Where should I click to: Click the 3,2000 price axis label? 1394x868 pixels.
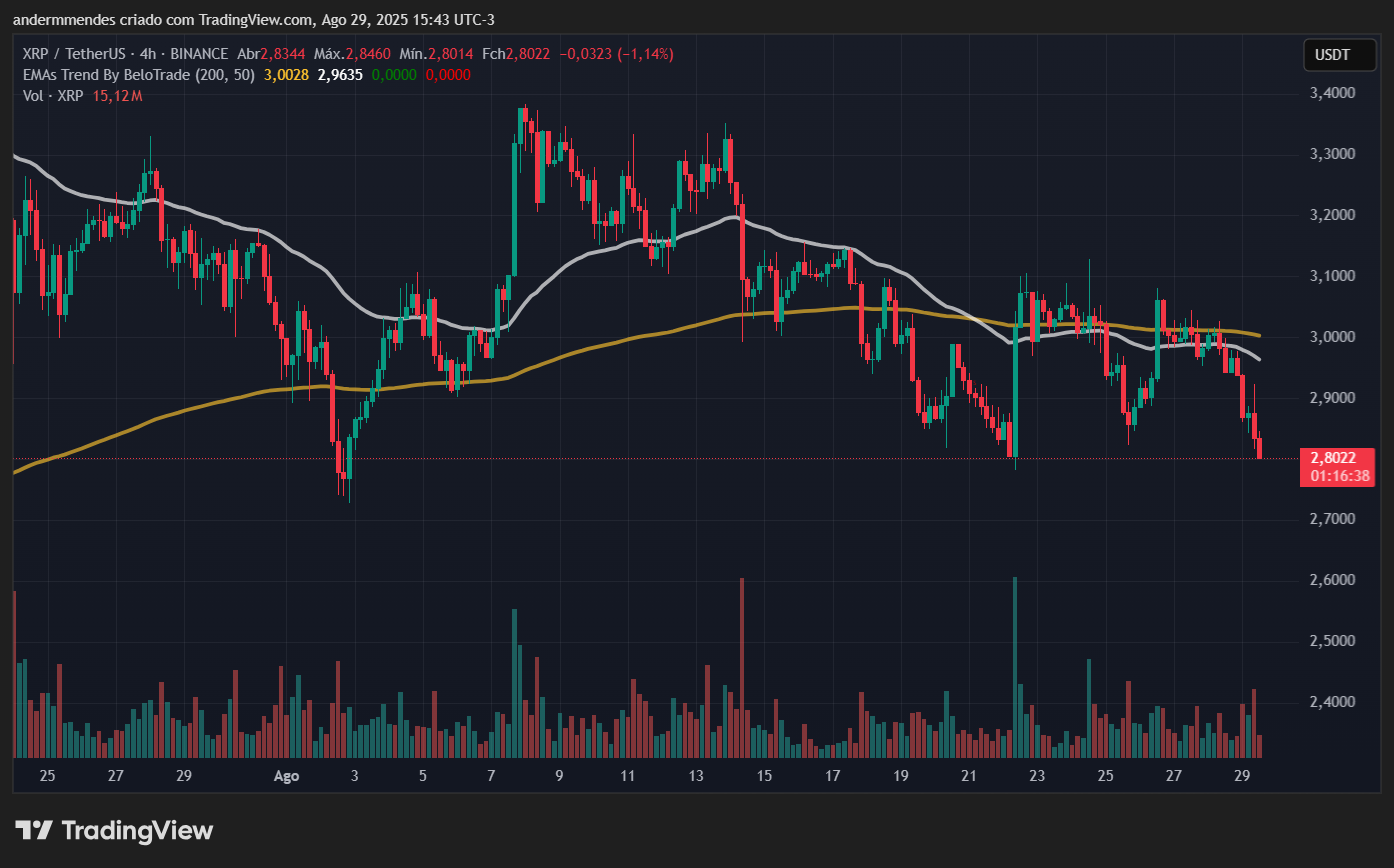click(1332, 215)
